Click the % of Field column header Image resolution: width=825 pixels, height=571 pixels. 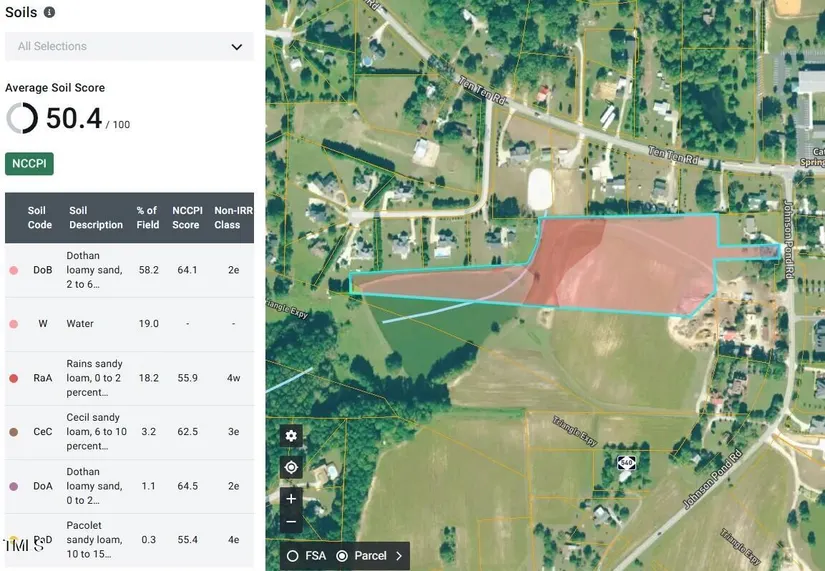click(147, 218)
